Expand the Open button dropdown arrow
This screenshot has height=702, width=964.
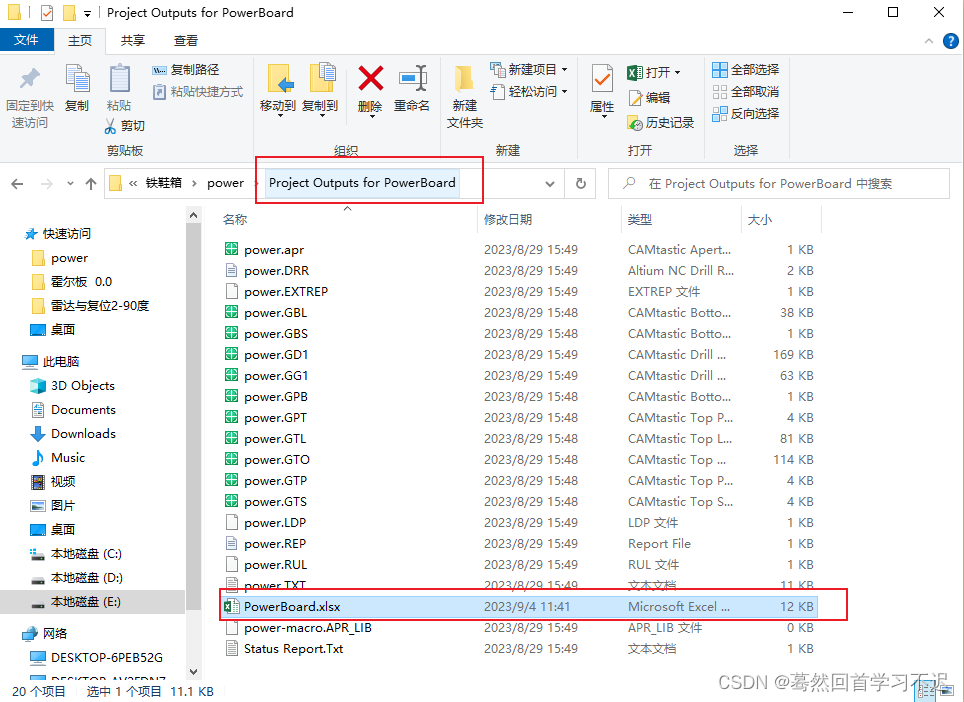coord(677,73)
